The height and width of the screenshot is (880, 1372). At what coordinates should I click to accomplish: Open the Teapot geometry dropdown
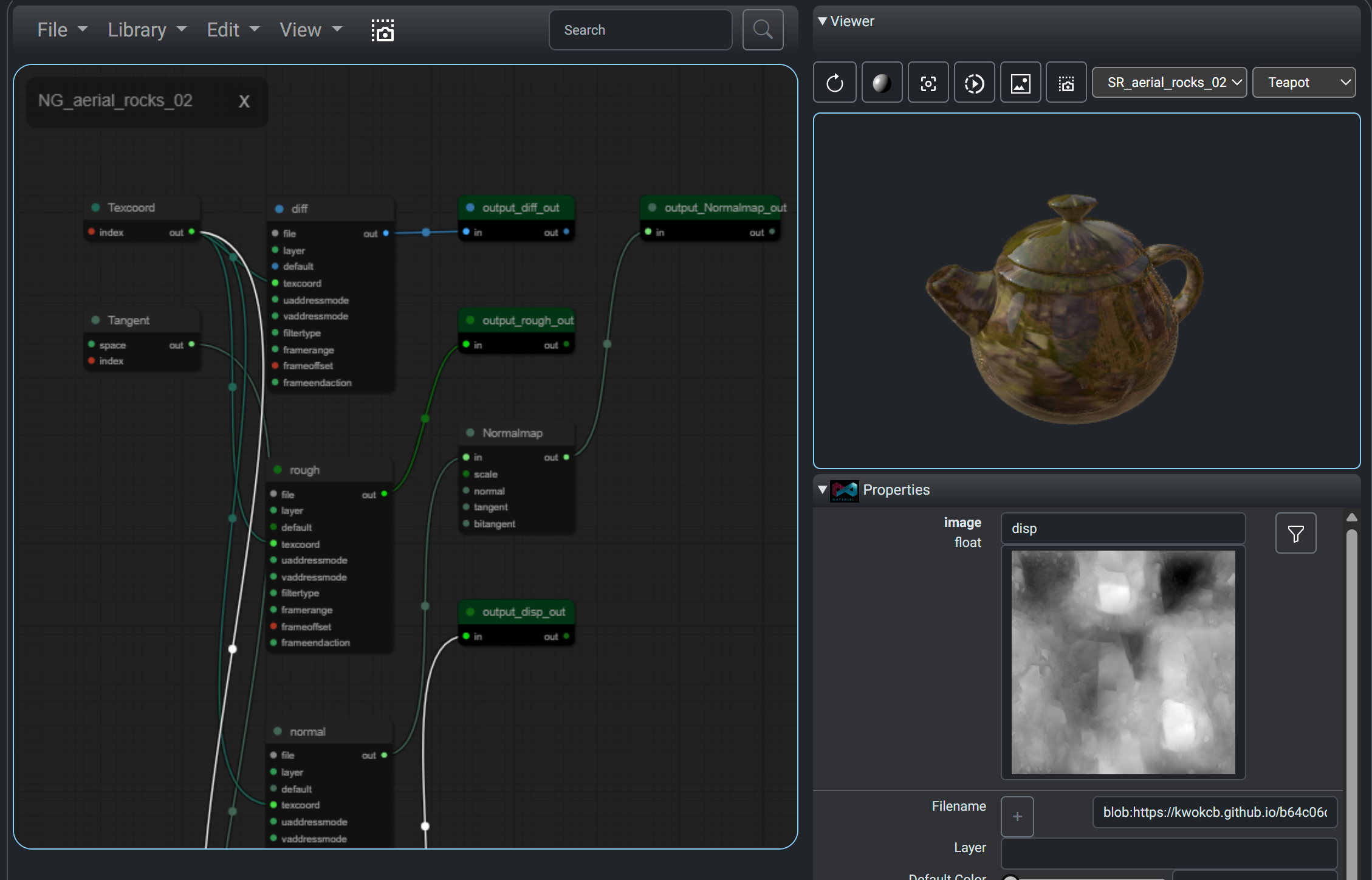coord(1303,83)
